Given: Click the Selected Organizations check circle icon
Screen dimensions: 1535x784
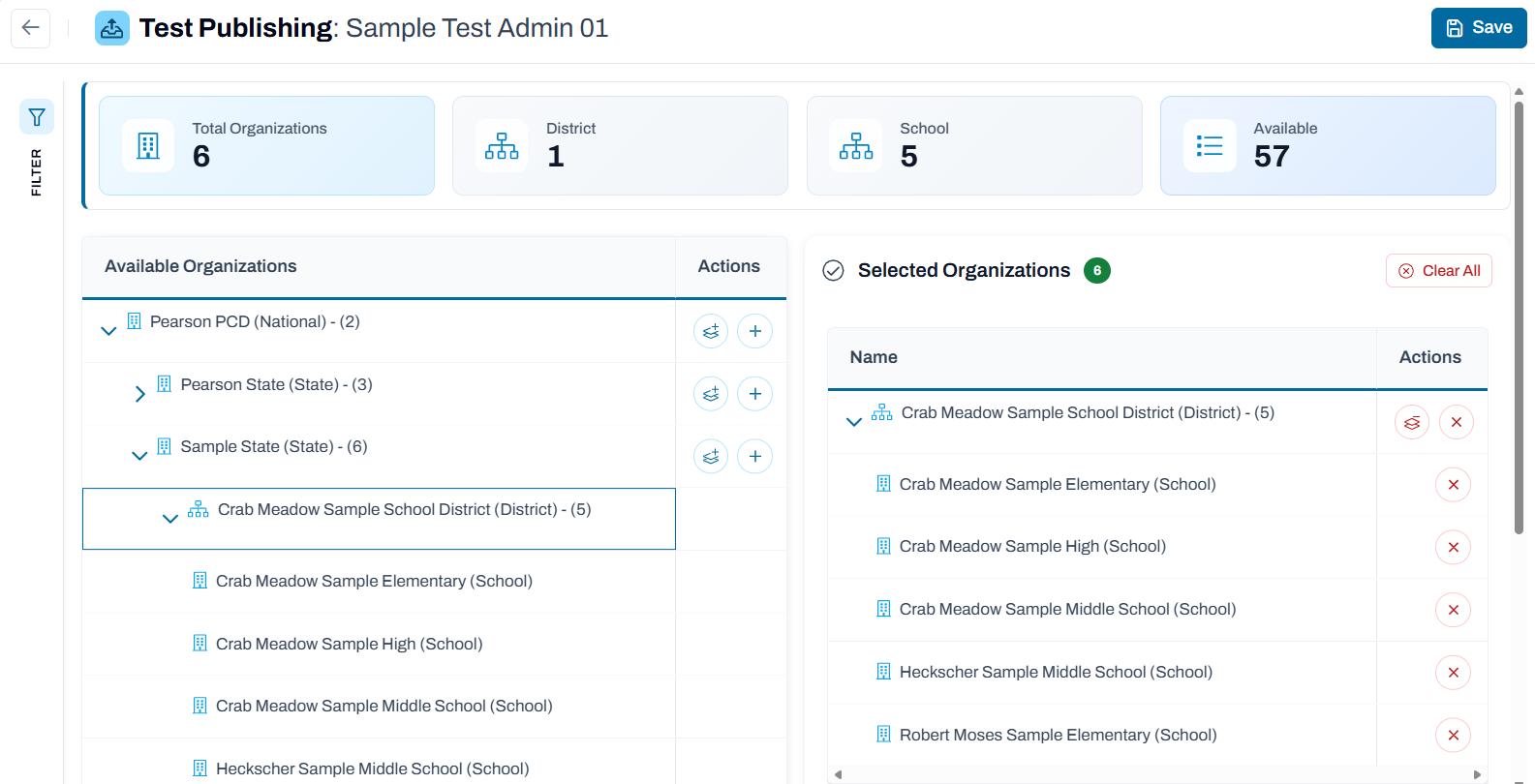Looking at the screenshot, I should tap(834, 271).
